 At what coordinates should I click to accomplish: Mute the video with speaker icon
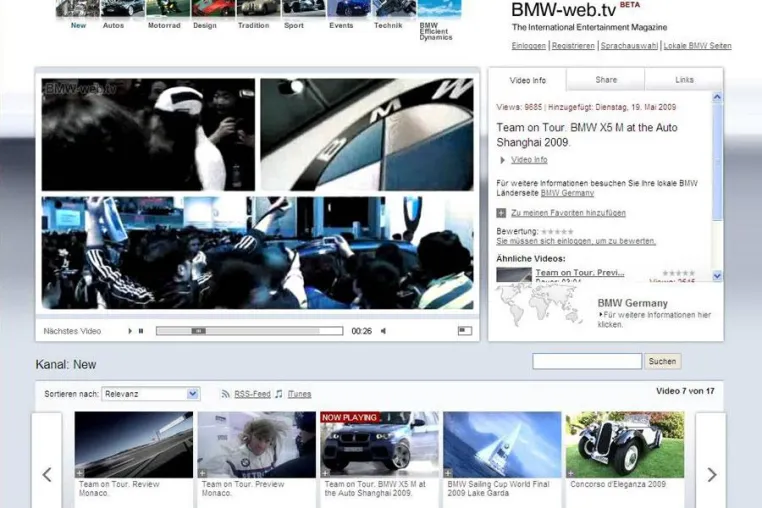click(x=383, y=331)
